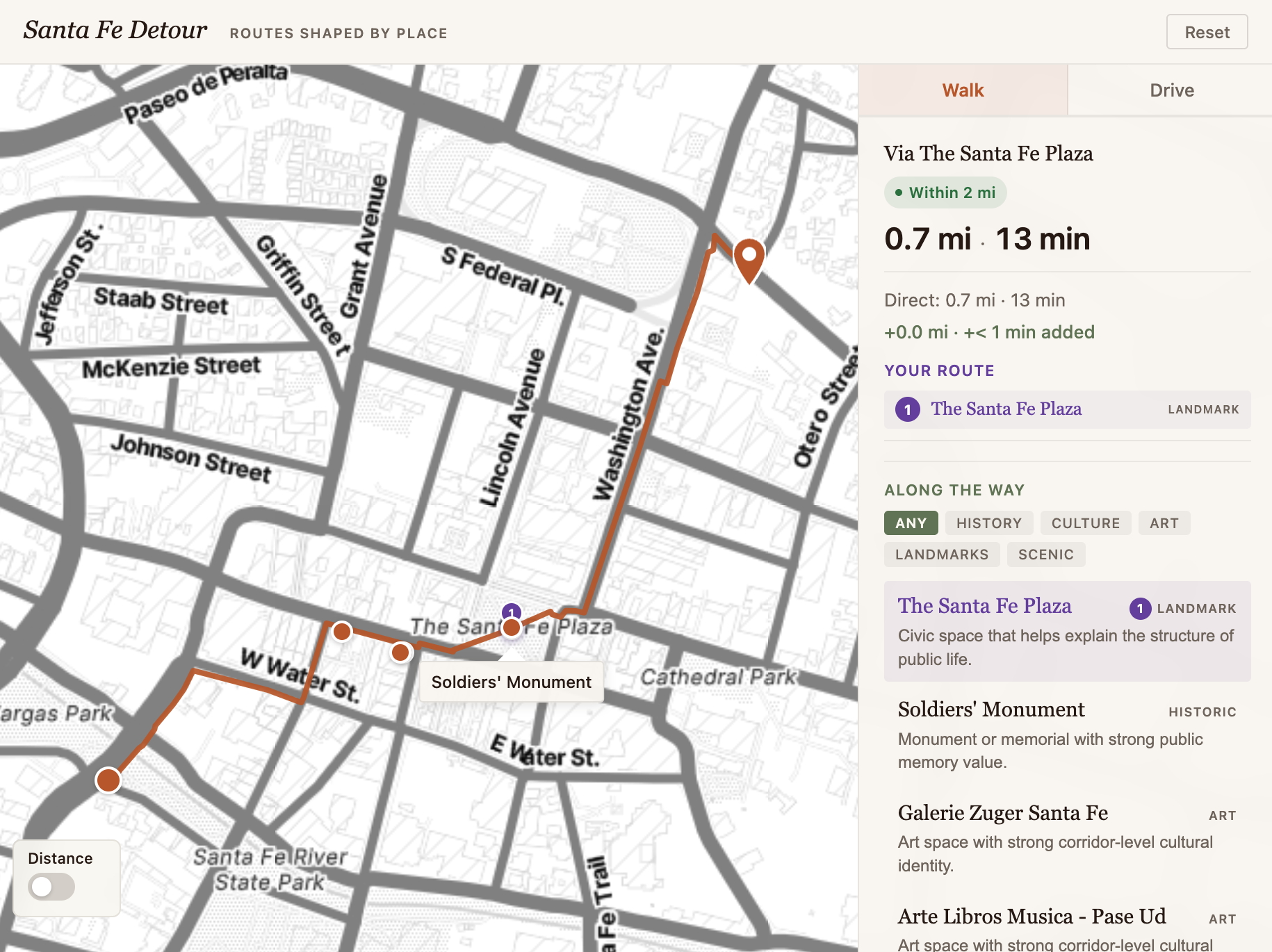Switch to the Drive tab
Viewport: 1272px width, 952px height.
[1171, 90]
